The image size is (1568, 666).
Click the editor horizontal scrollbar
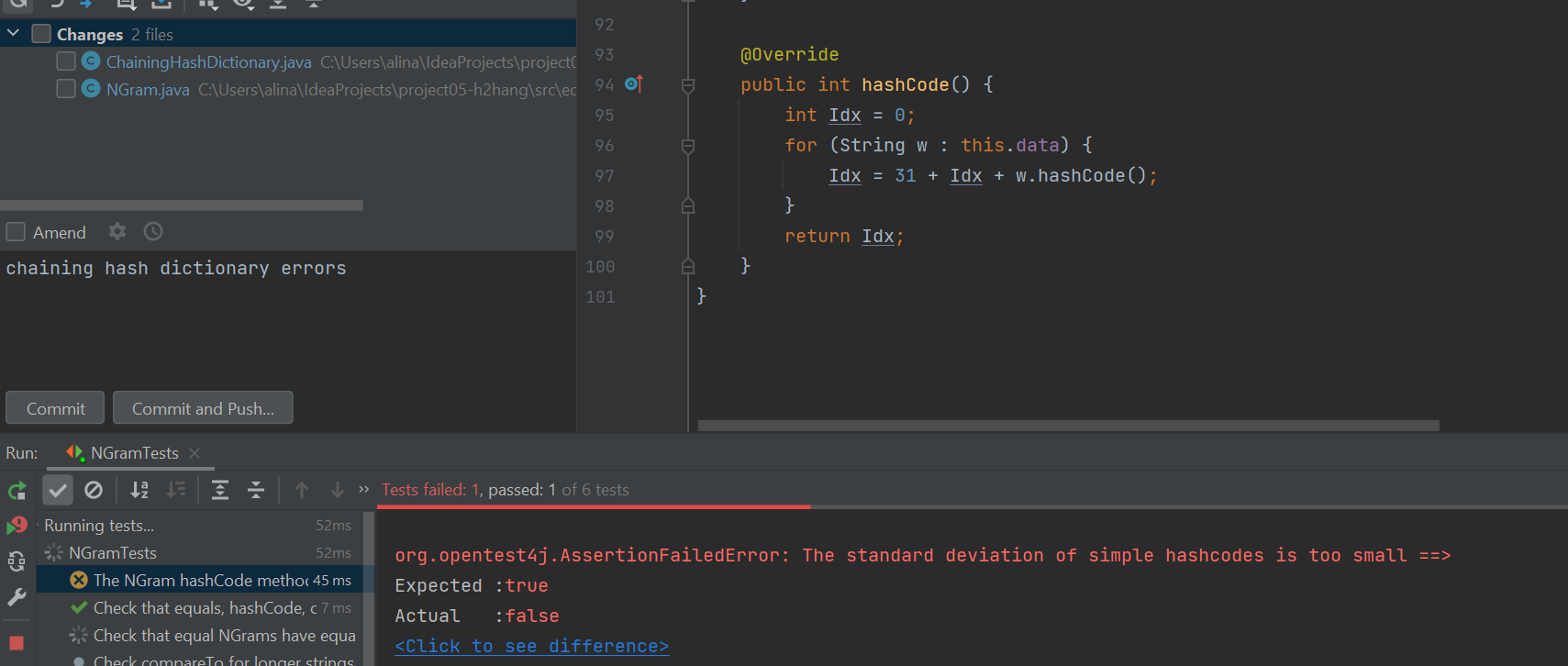(1068, 426)
